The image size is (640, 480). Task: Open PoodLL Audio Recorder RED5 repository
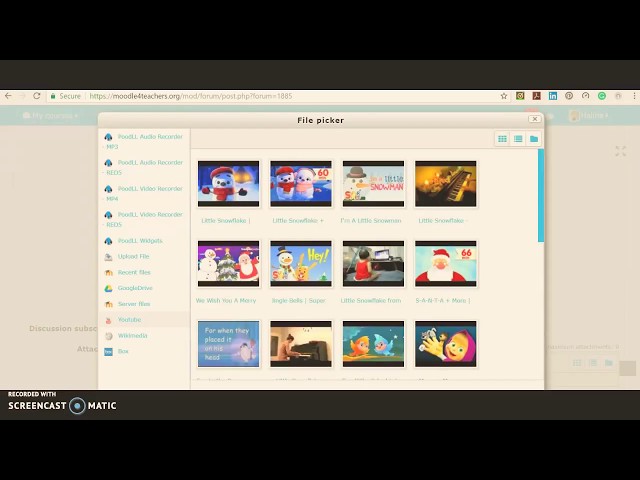[143, 167]
